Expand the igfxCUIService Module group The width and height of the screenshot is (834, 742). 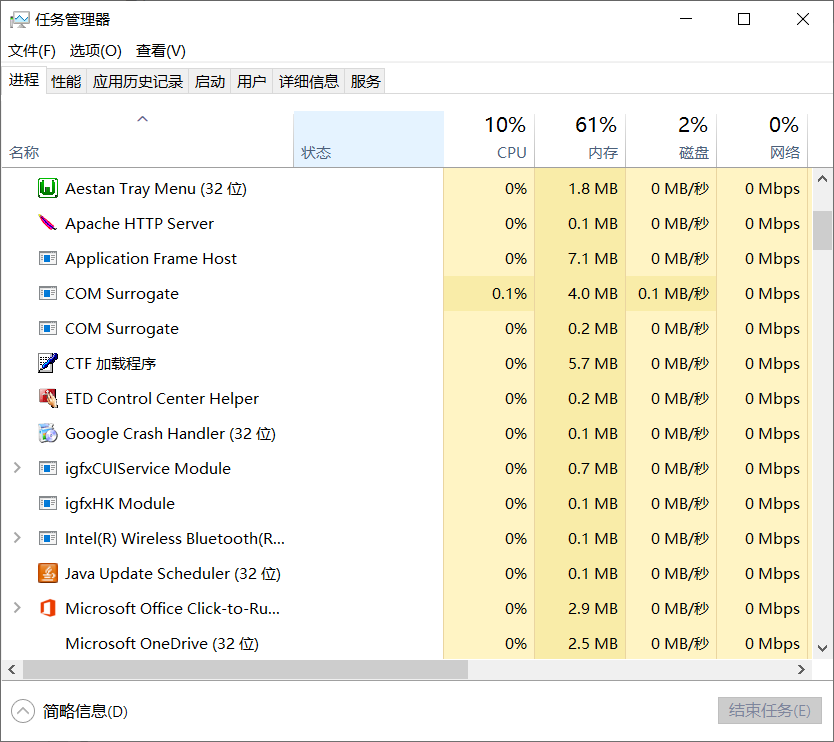17,468
